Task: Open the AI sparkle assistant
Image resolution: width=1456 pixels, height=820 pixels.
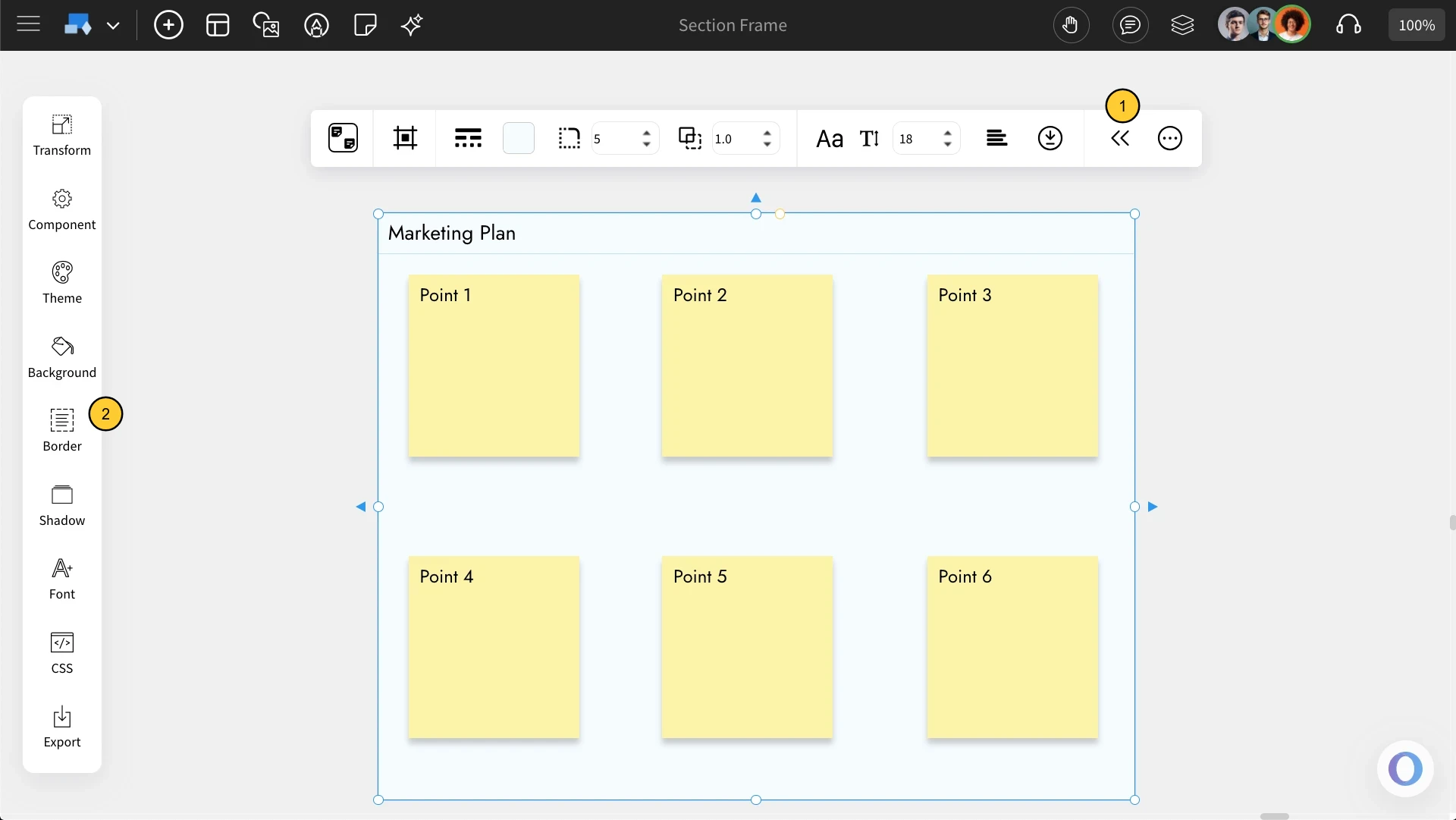Action: [411, 25]
